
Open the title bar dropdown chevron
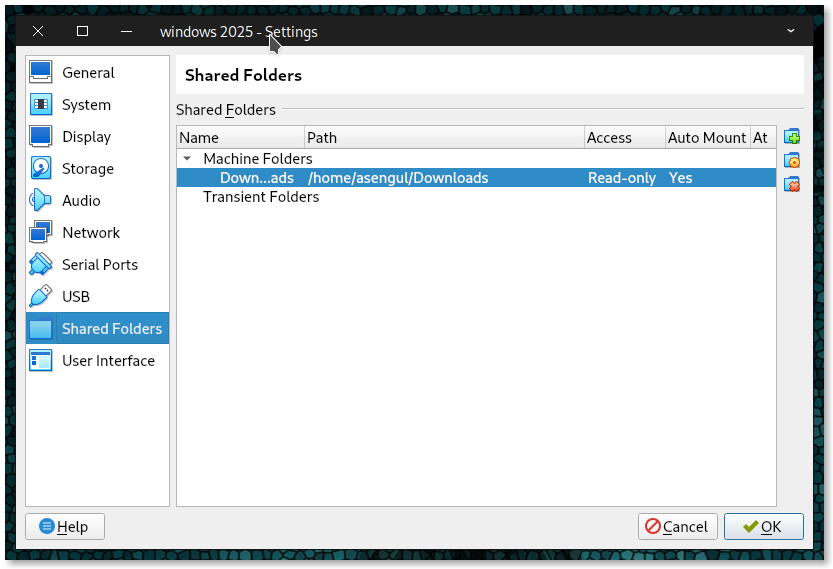790,31
